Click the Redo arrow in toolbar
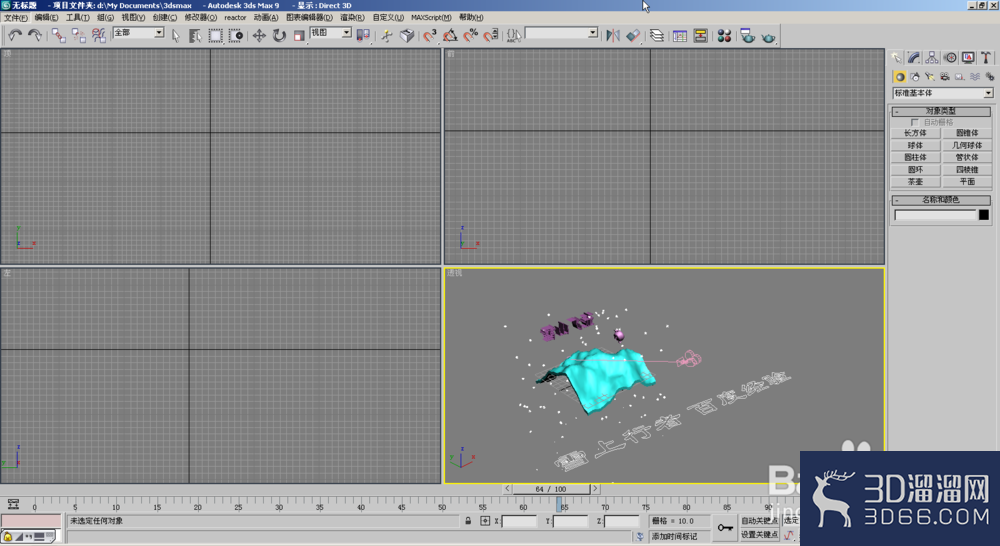 point(35,35)
